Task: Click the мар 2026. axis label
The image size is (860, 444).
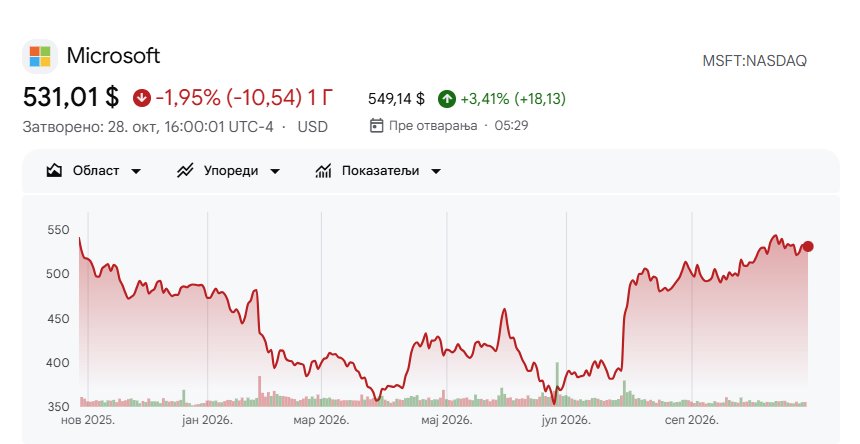Action: pos(321,420)
